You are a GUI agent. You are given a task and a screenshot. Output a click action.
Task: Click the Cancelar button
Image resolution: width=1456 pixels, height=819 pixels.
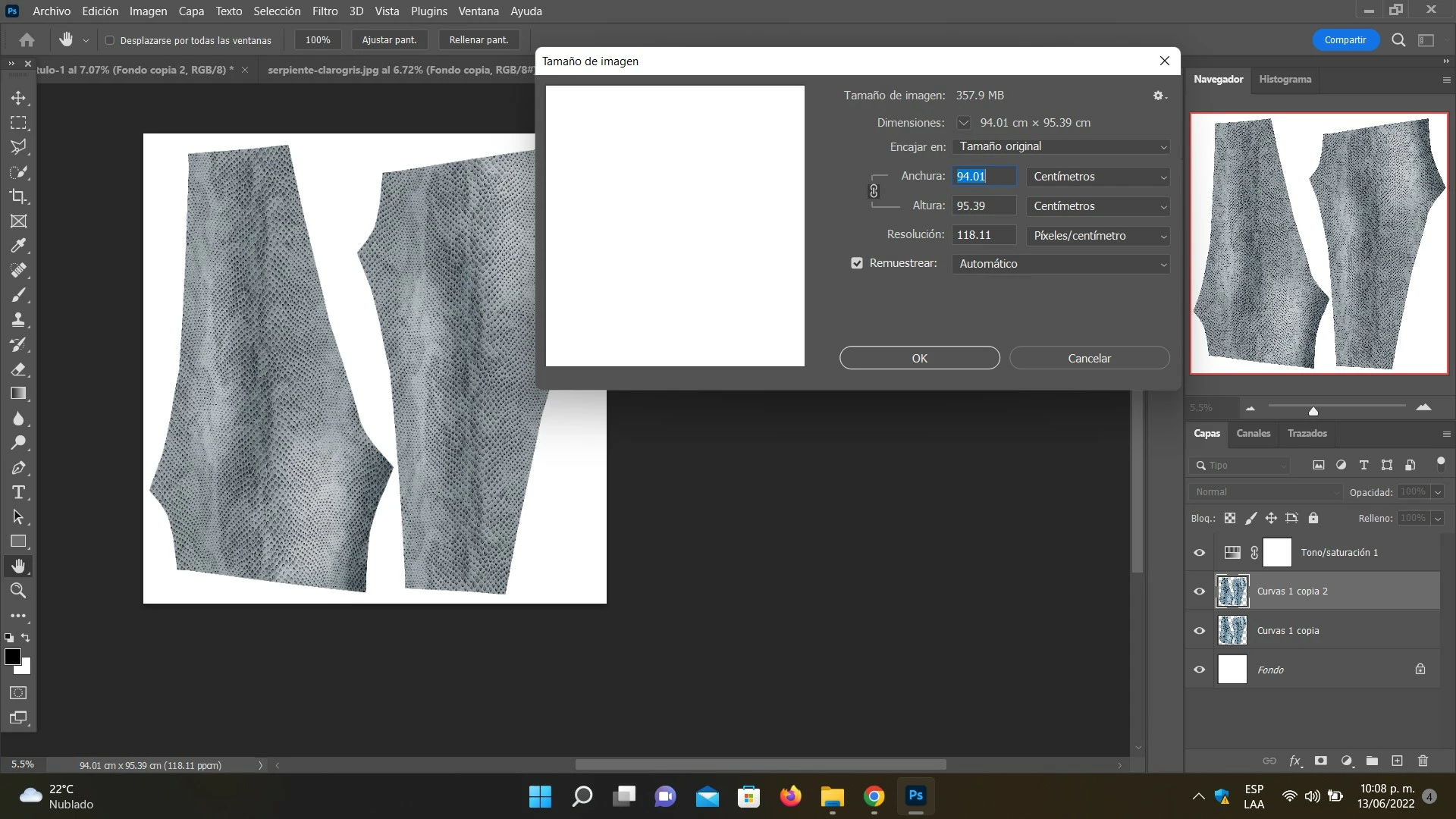[x=1089, y=358]
